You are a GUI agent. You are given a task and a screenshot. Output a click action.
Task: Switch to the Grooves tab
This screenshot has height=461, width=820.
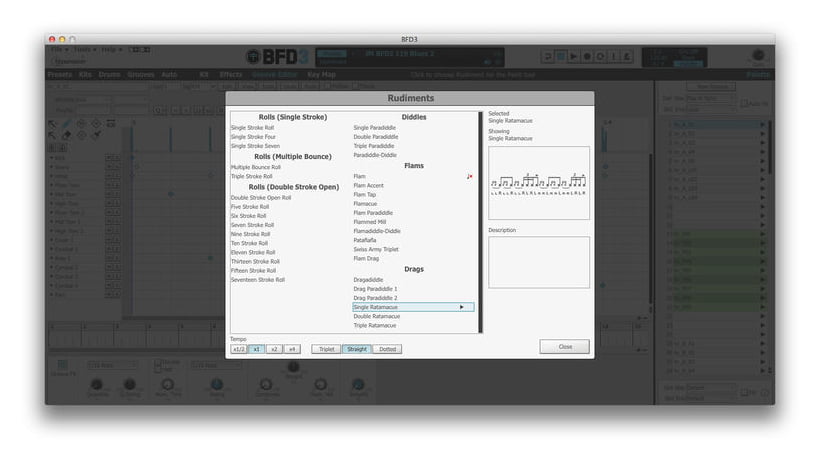(141, 75)
